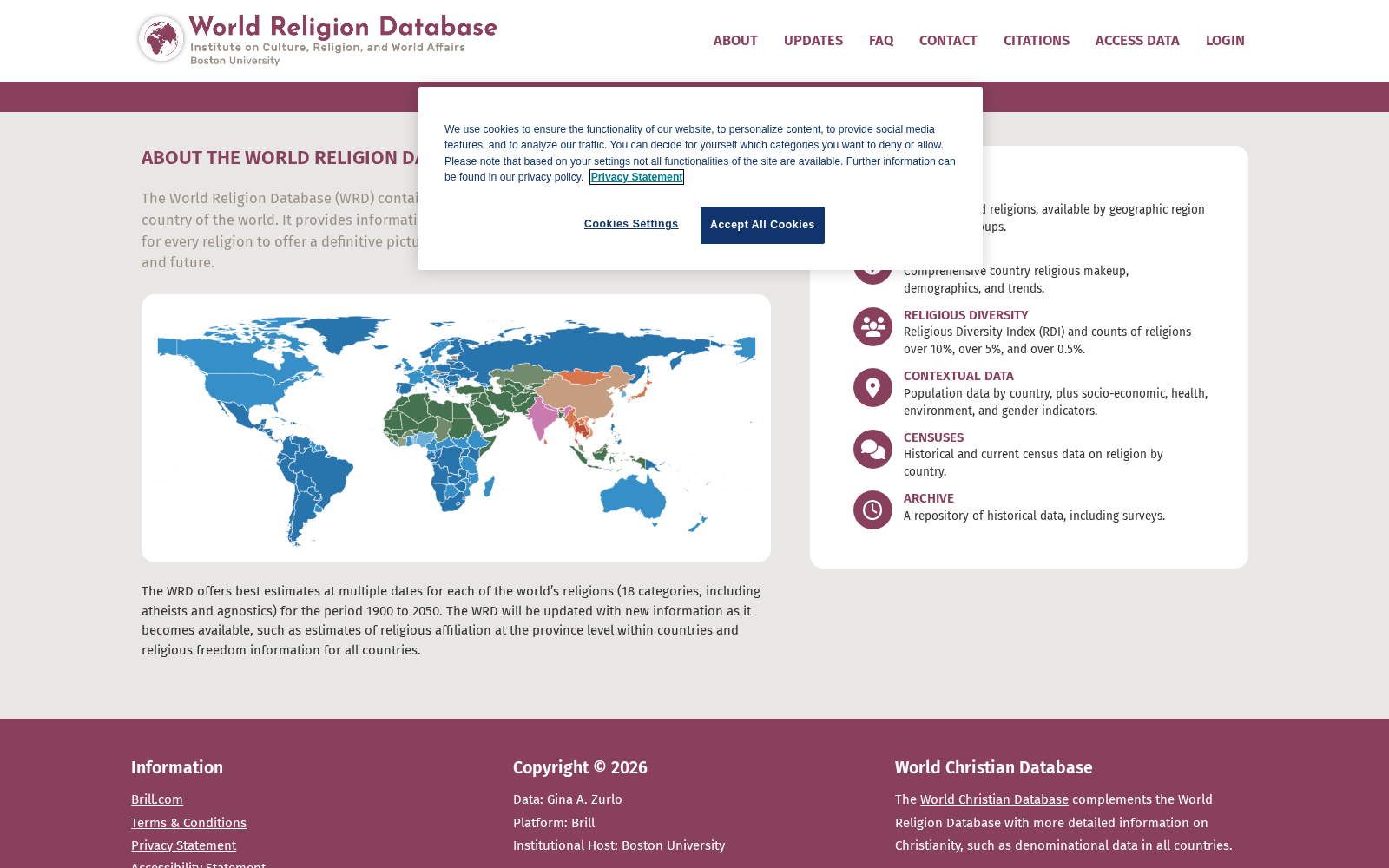Click the footer 'World Christian Database' heading

[993, 767]
